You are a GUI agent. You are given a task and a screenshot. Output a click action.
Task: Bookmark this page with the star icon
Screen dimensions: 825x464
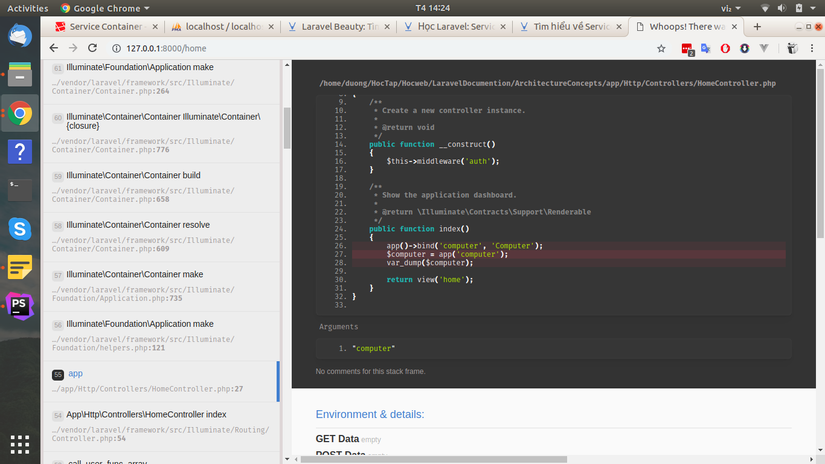pyautogui.click(x=663, y=47)
